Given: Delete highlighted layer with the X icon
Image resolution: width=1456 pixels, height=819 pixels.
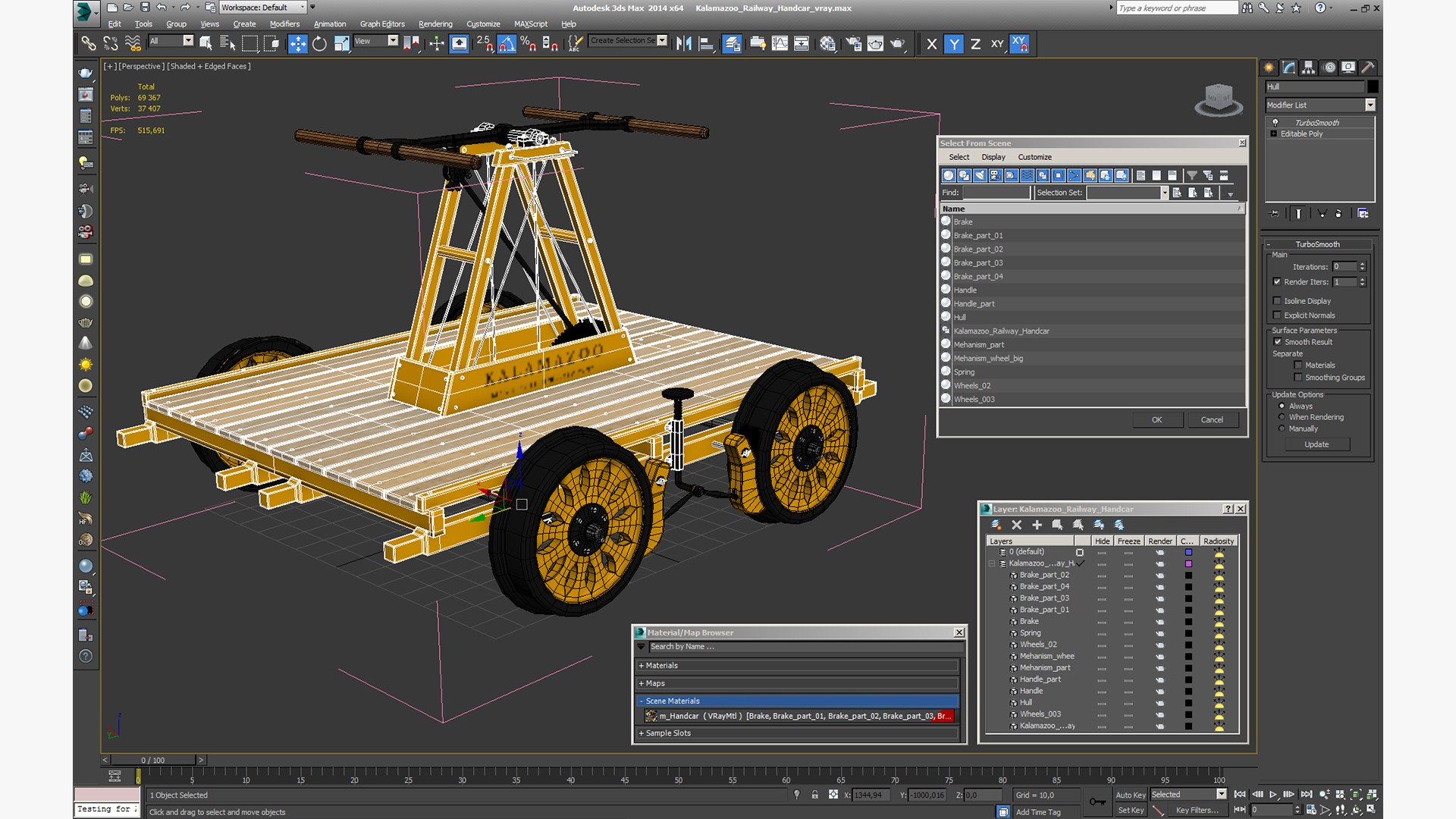Looking at the screenshot, I should tap(1016, 525).
